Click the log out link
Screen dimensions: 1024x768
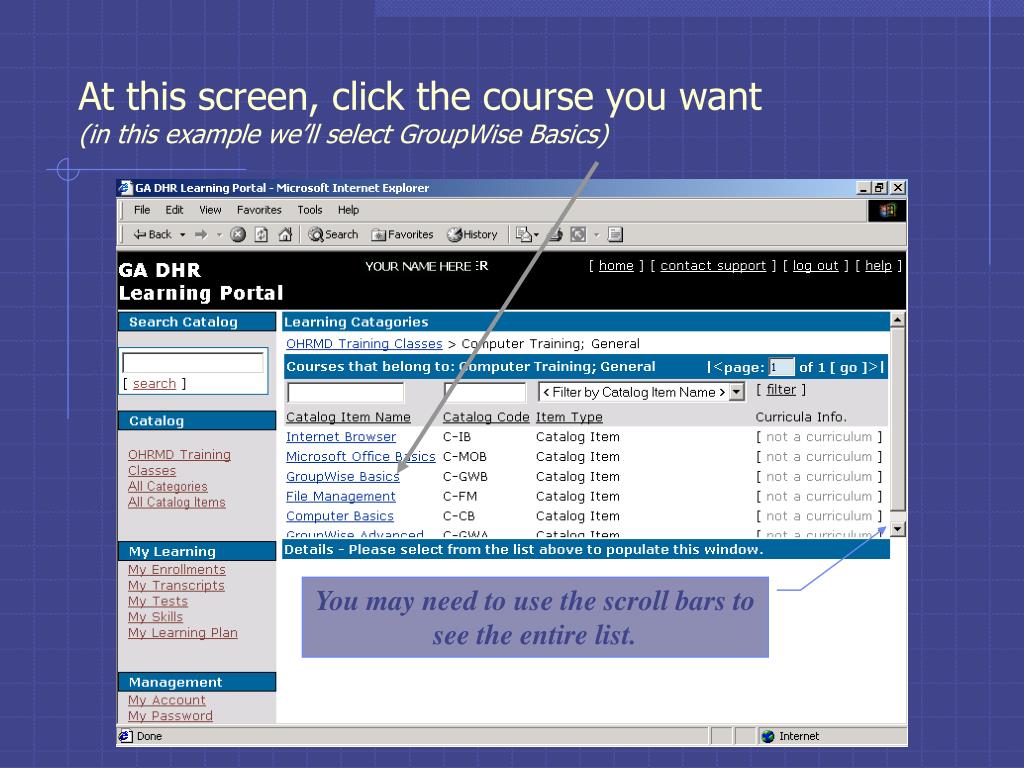click(815, 266)
